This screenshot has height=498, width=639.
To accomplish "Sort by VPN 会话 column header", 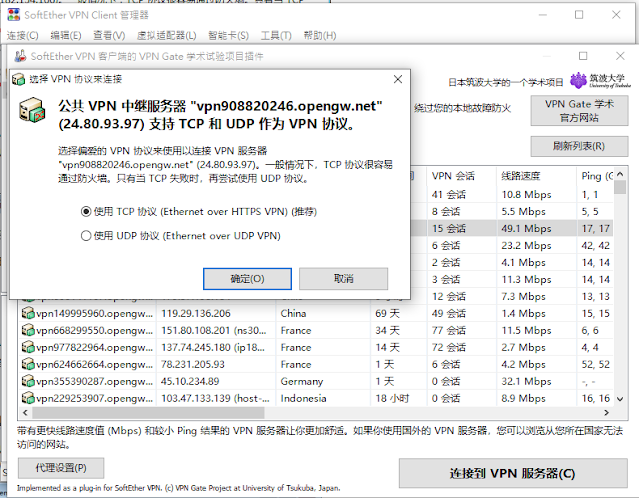I will click(x=461, y=176).
